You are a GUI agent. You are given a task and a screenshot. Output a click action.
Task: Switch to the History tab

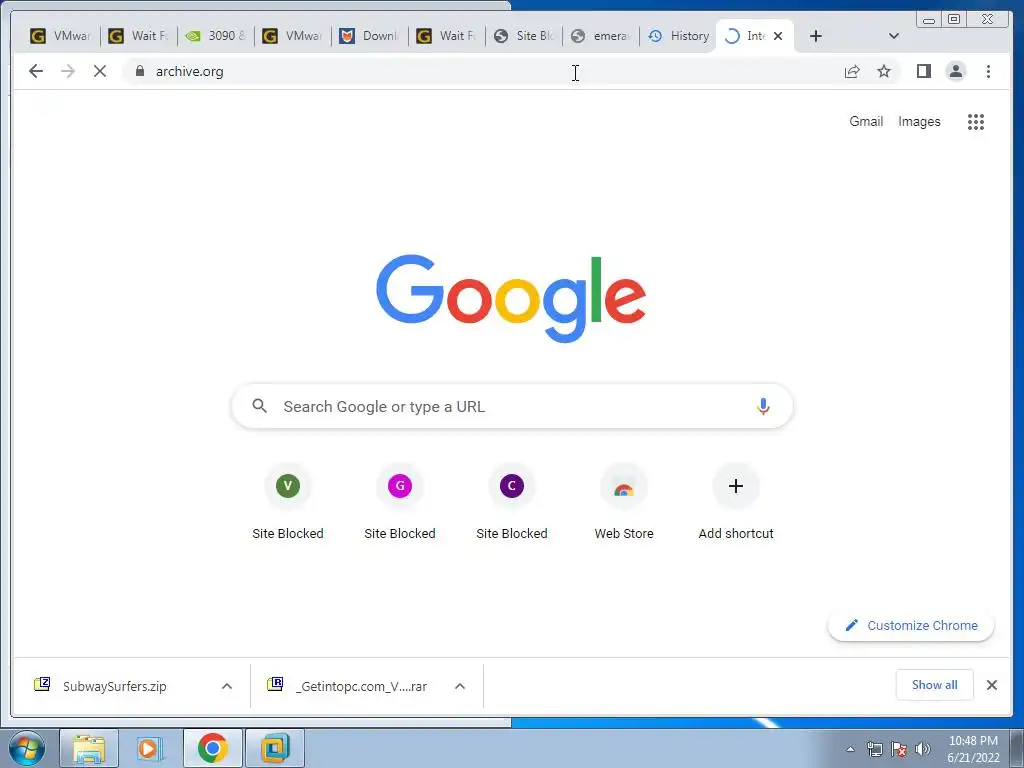(679, 36)
